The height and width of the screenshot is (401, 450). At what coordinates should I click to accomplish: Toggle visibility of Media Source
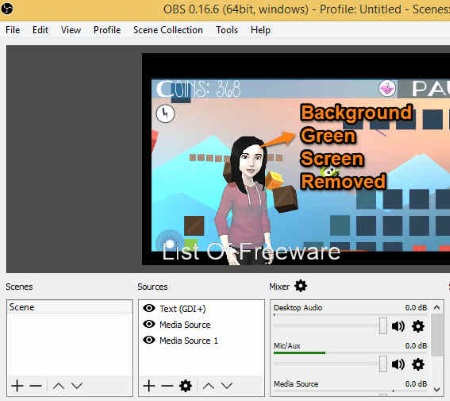coord(149,324)
